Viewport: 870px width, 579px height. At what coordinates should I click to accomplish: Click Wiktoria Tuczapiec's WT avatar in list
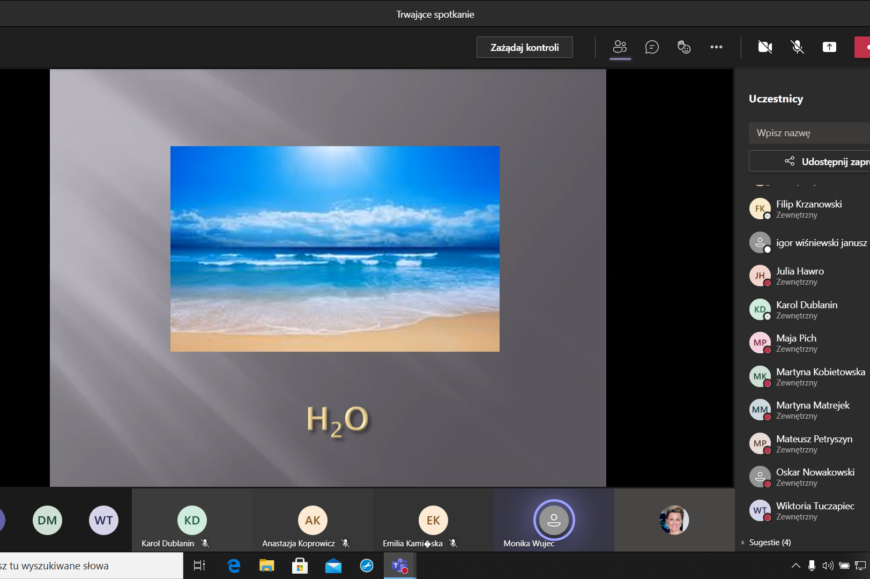(760, 510)
